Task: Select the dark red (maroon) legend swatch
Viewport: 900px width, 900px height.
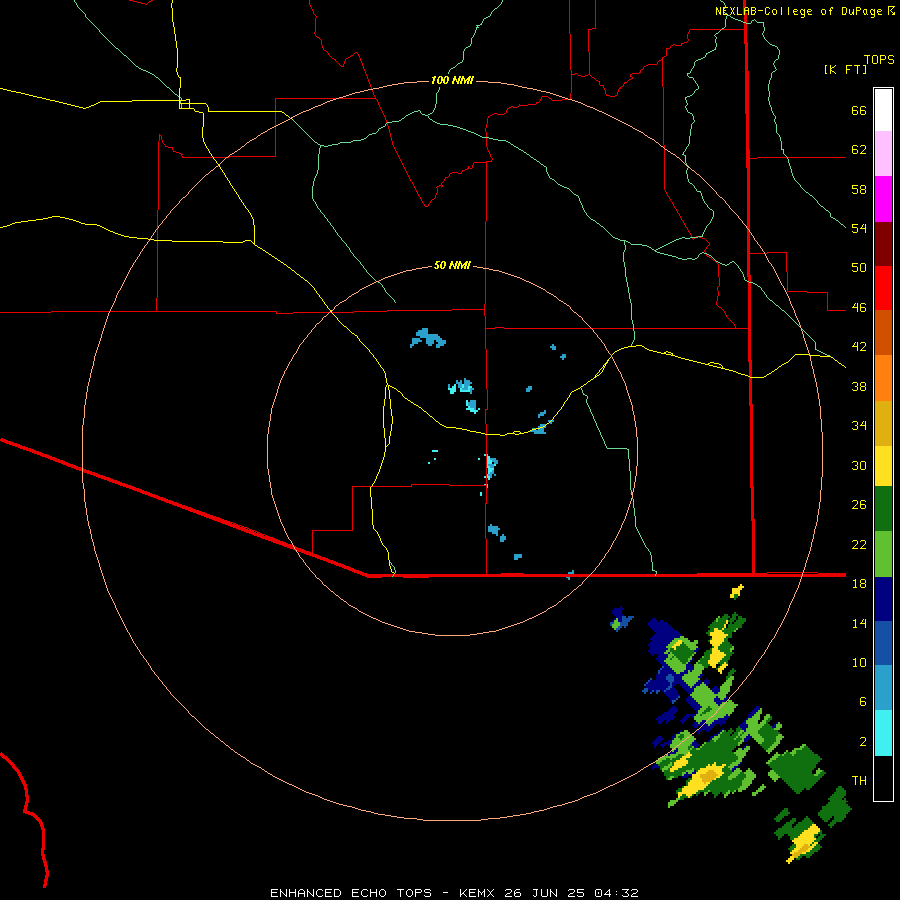Action: tap(883, 244)
